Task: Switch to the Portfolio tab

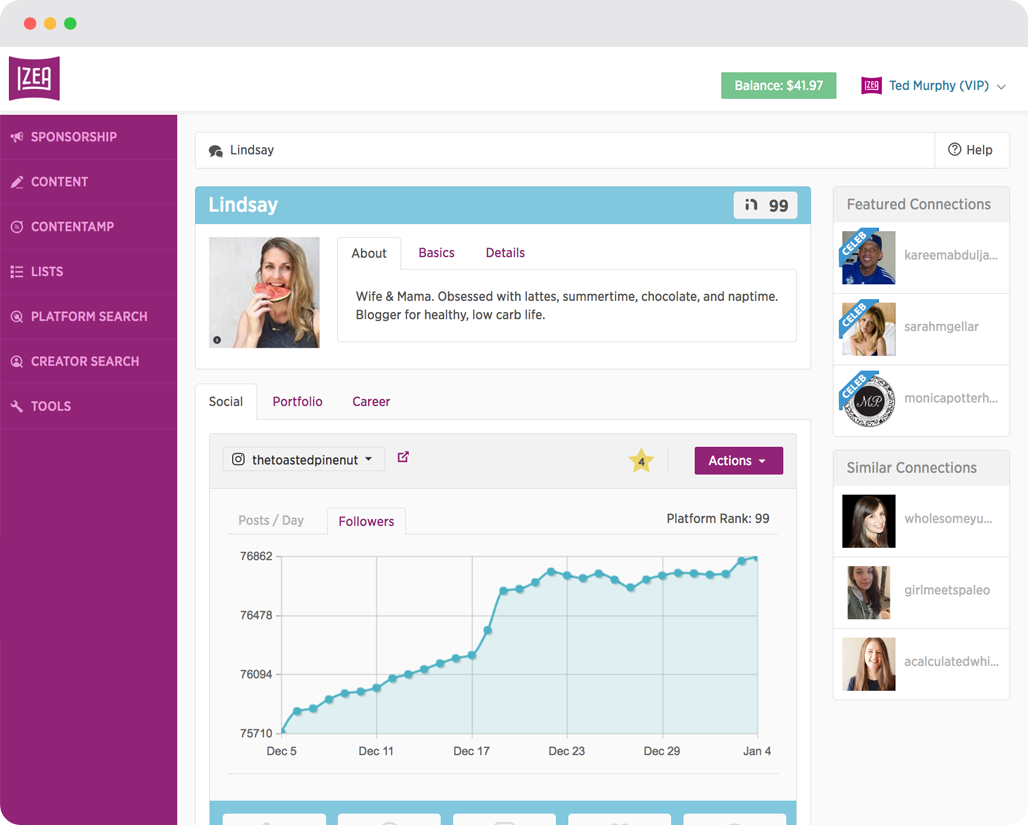Action: [297, 401]
